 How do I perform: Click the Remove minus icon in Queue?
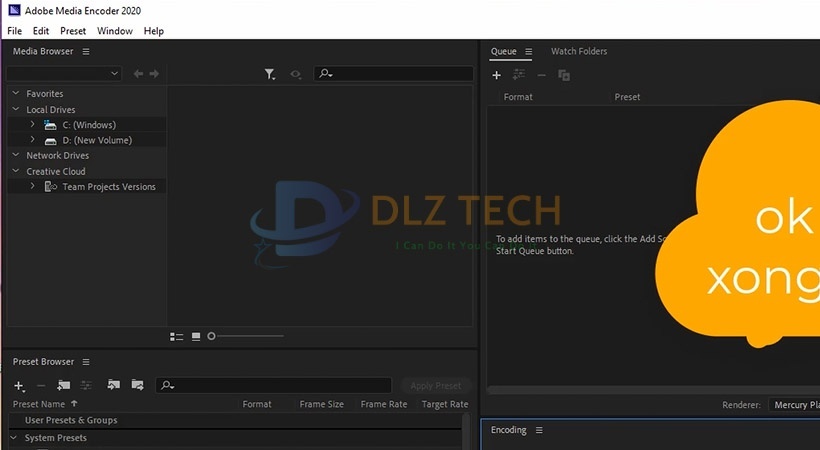click(x=542, y=75)
